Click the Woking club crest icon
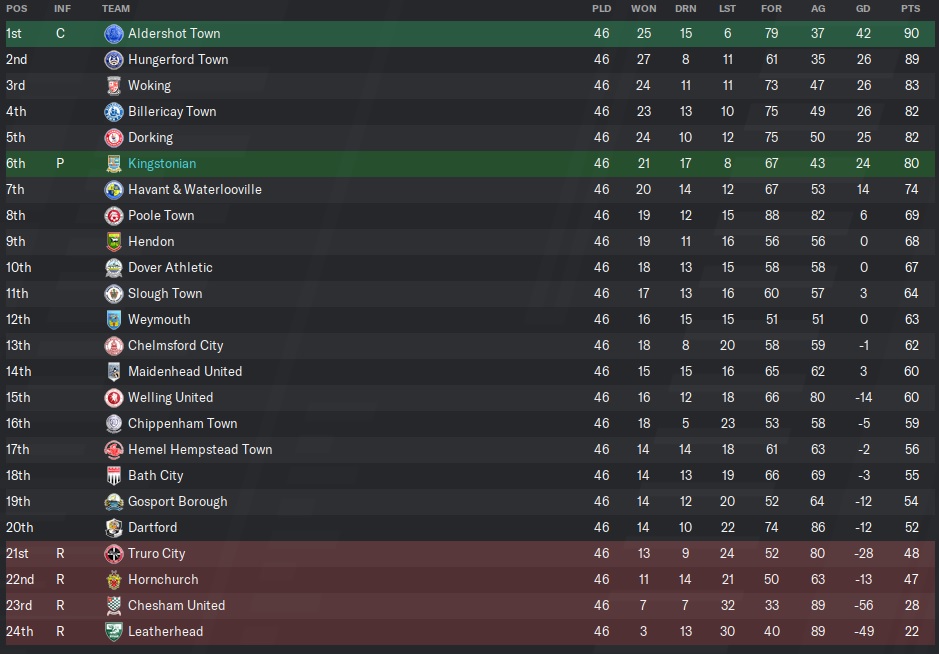Screen dimensions: 939x654 (x=114, y=86)
